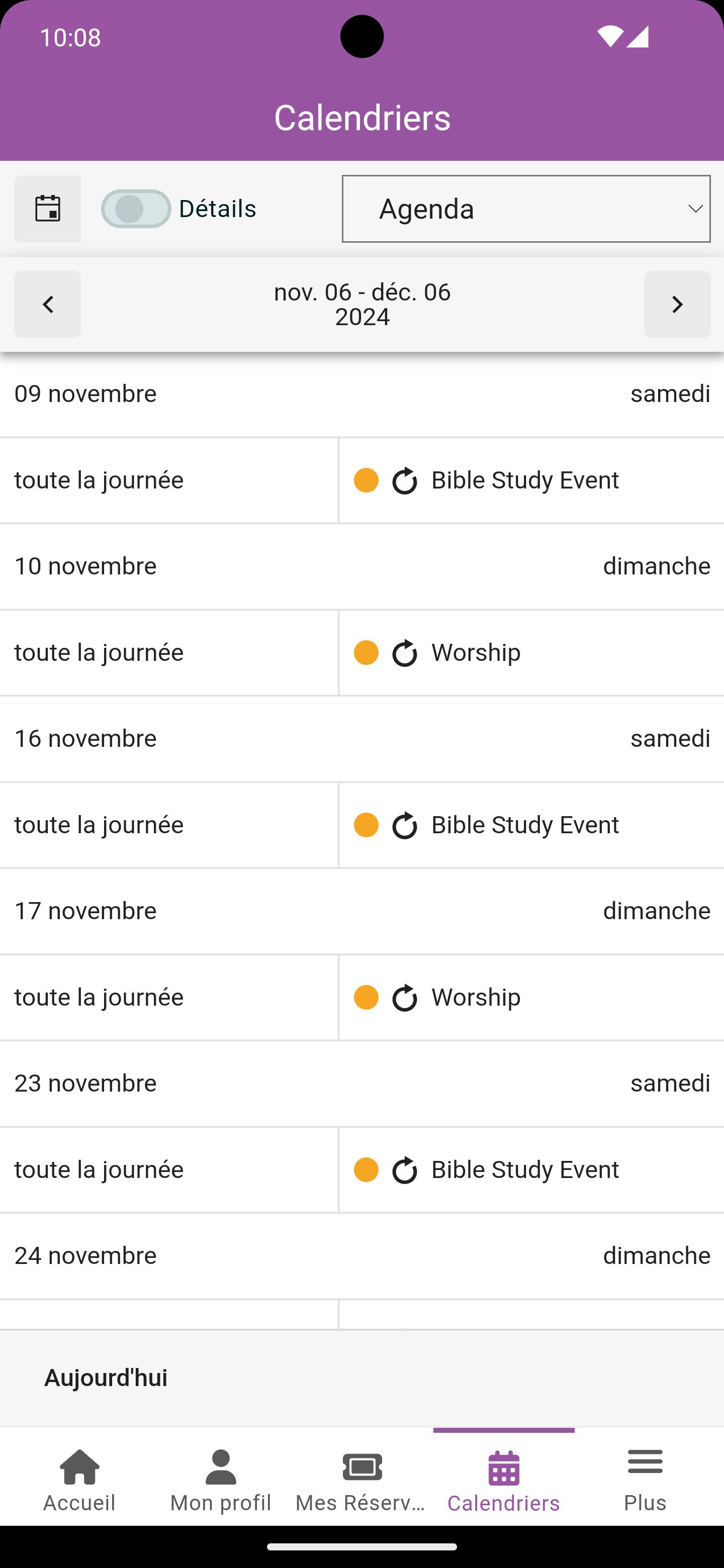Select the 24 novembre dimanche date header
Viewport: 724px width, 1568px height.
click(x=361, y=1256)
